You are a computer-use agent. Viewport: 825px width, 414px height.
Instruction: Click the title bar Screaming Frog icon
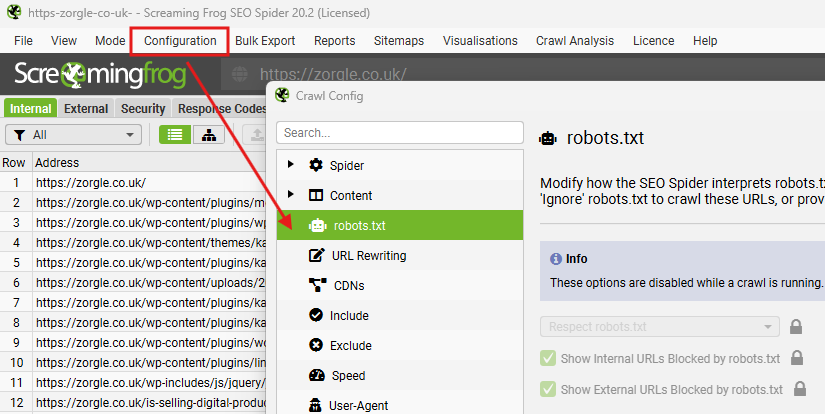click(x=14, y=12)
